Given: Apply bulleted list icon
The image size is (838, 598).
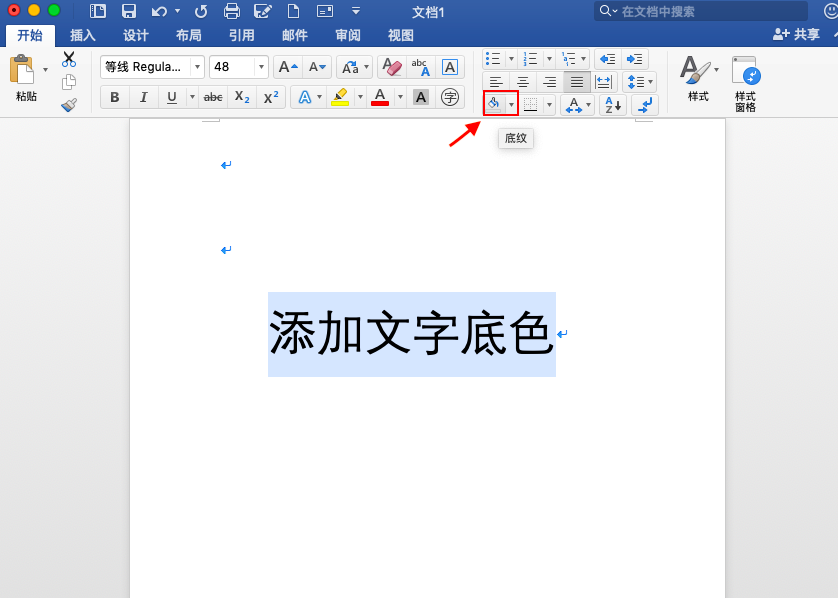Looking at the screenshot, I should (x=493, y=59).
